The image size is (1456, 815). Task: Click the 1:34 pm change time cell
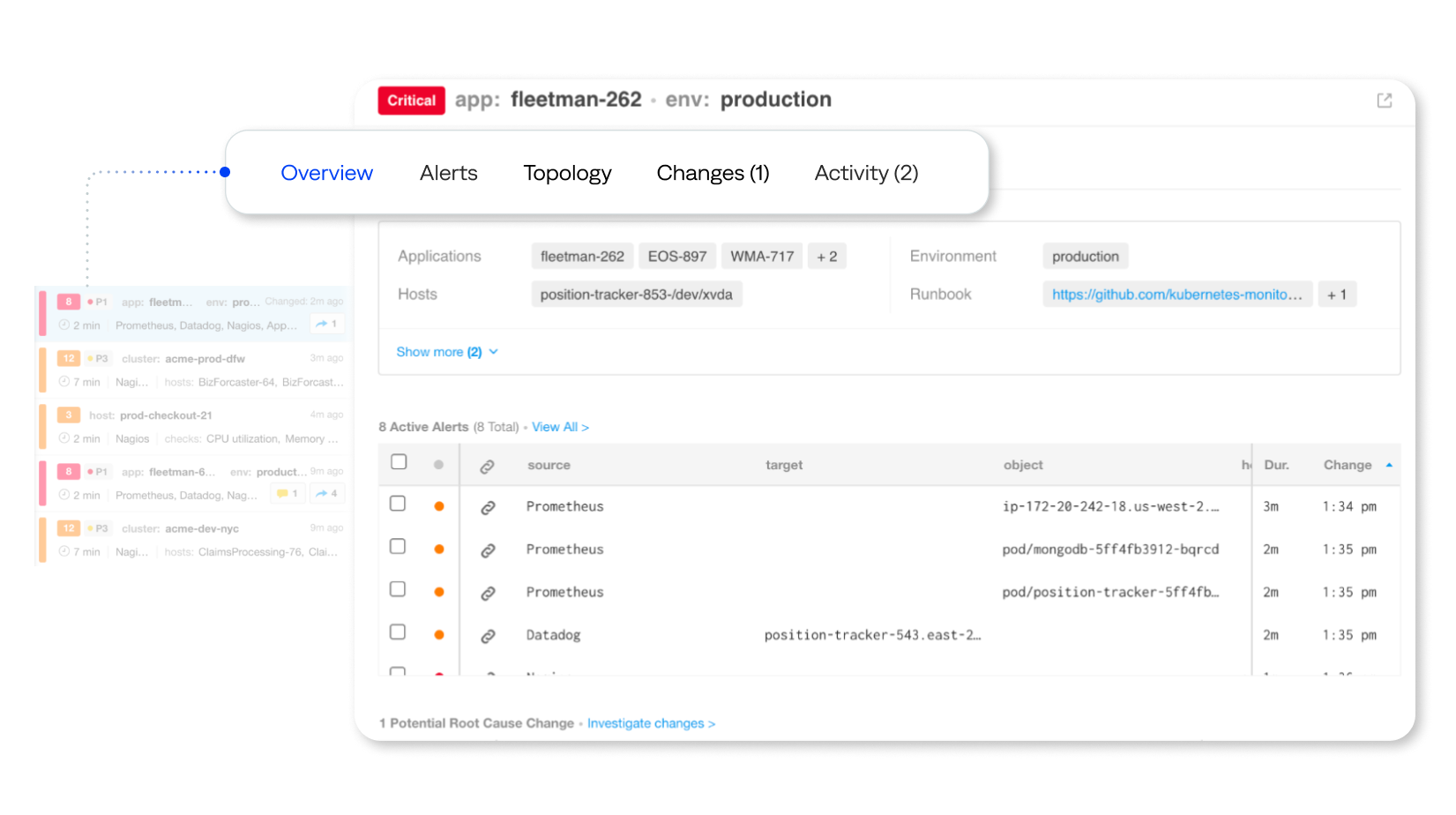(x=1349, y=506)
